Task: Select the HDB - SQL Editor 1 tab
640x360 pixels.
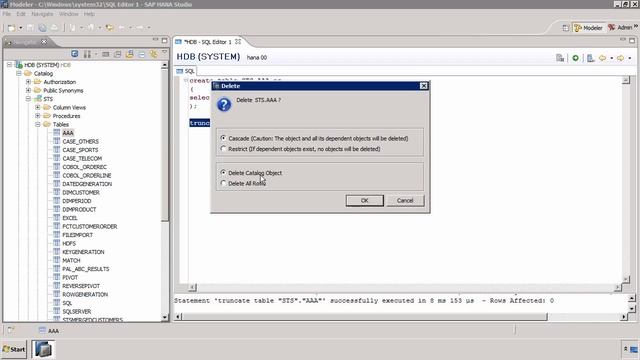Action: pyautogui.click(x=208, y=42)
